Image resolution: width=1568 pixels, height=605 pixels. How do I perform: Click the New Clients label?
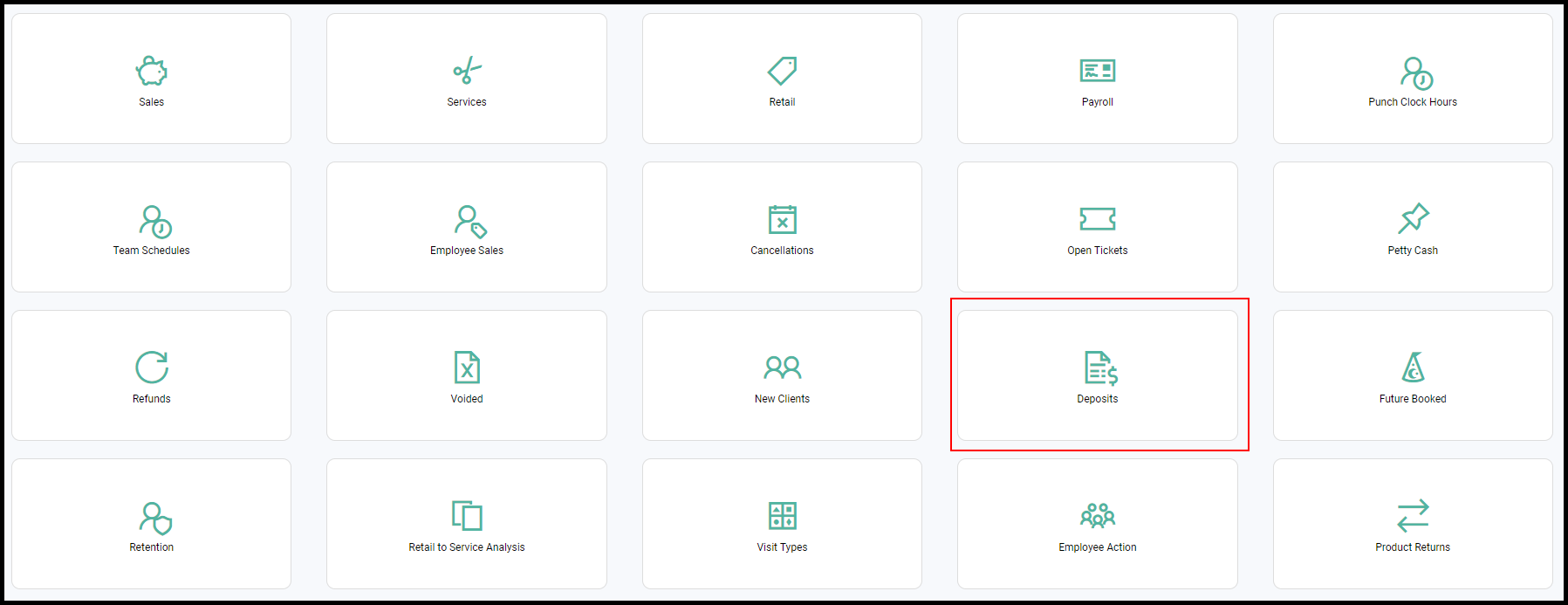[x=782, y=399]
